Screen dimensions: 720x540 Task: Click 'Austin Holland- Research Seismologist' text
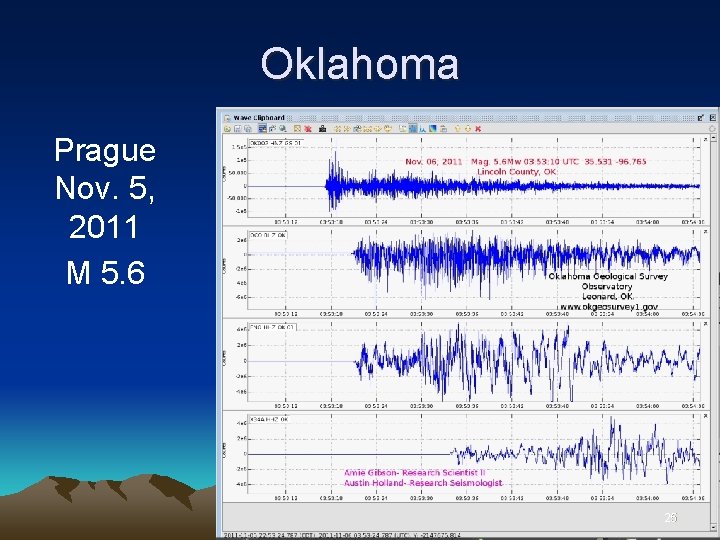coord(423,483)
